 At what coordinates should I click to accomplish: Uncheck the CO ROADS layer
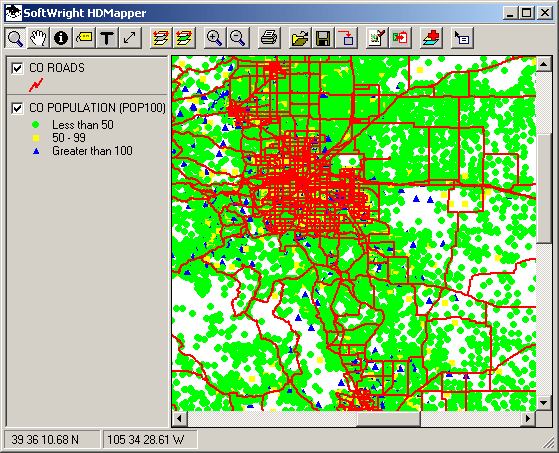pos(17,68)
